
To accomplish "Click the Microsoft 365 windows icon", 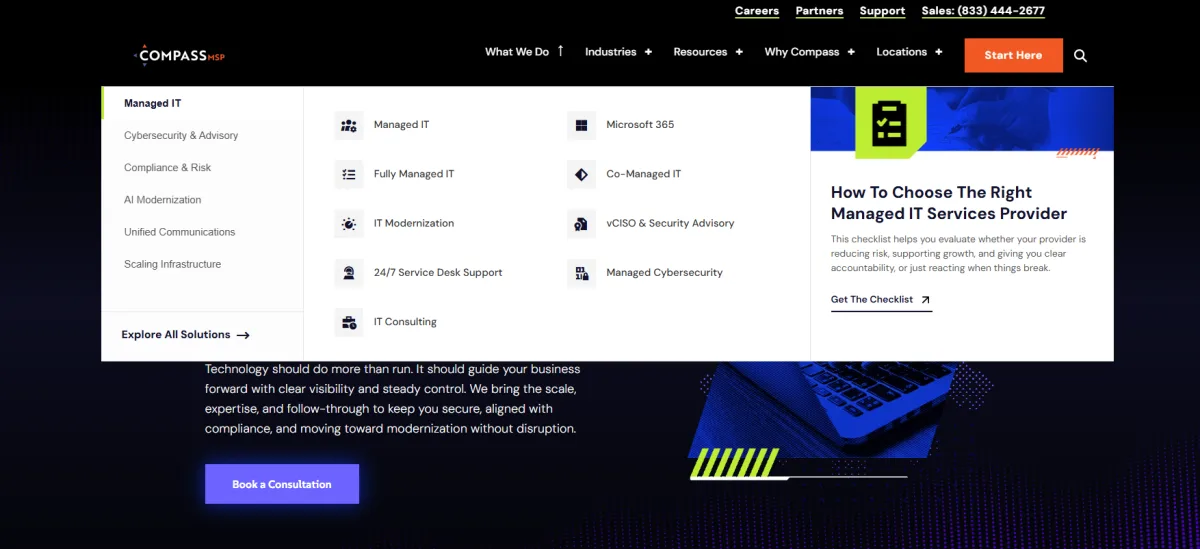I will click(x=581, y=125).
